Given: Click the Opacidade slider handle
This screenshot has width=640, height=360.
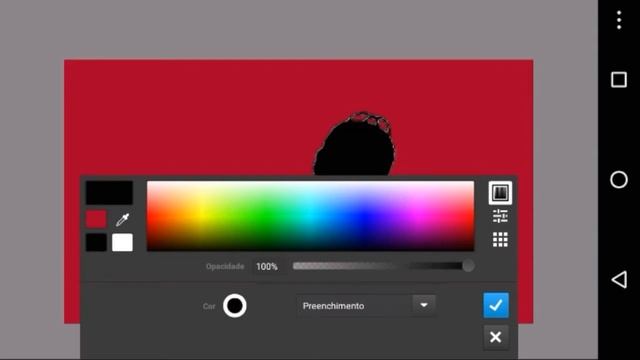Looking at the screenshot, I should click(x=468, y=266).
